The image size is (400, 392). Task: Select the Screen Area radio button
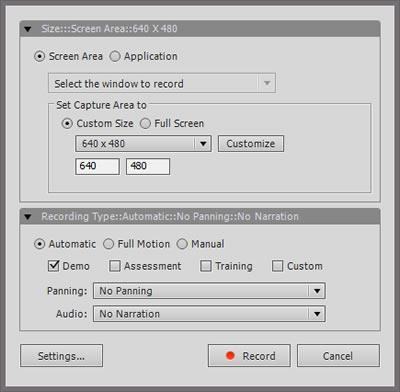coord(39,56)
